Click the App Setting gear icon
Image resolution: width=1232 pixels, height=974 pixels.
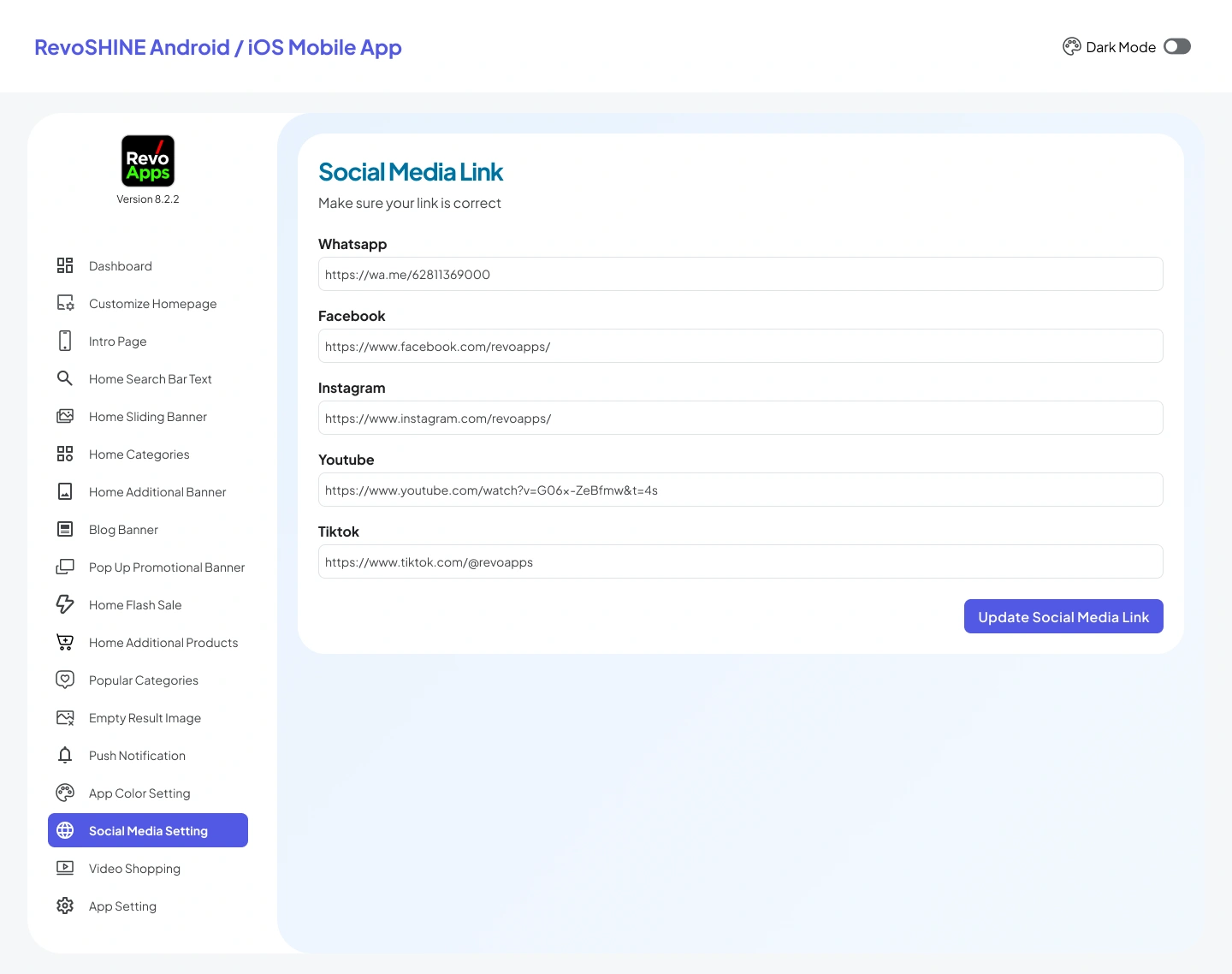pos(65,906)
